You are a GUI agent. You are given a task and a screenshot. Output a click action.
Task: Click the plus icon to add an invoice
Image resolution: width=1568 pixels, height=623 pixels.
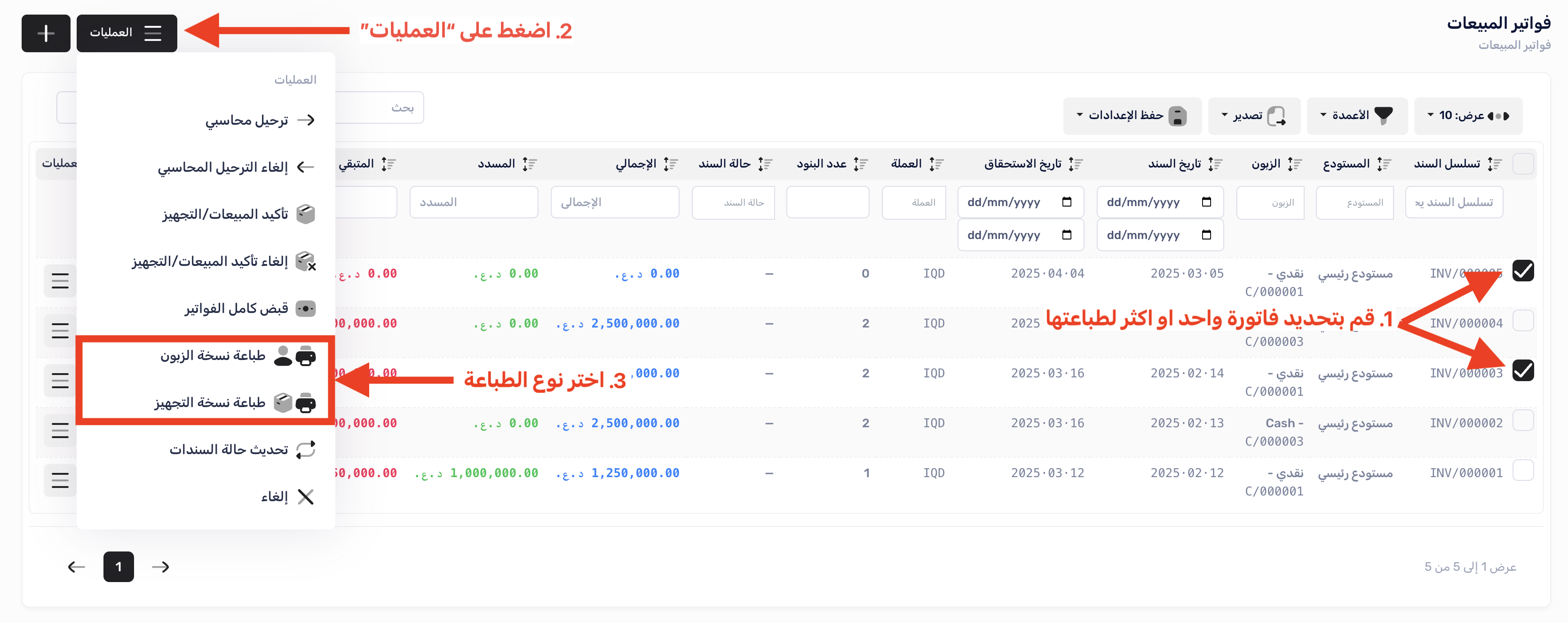click(46, 33)
